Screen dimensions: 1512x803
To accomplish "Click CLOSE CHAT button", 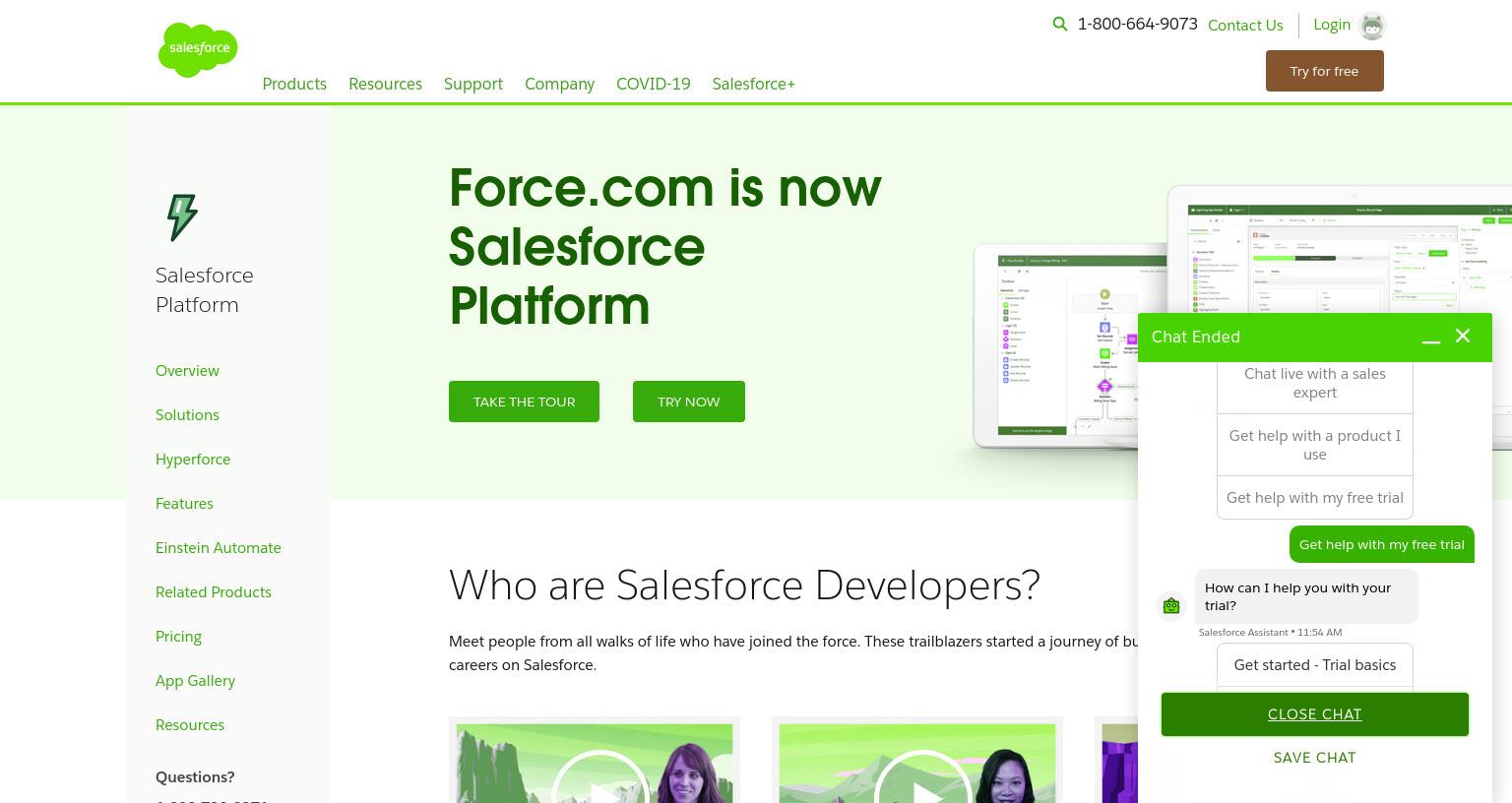I will [1315, 714].
